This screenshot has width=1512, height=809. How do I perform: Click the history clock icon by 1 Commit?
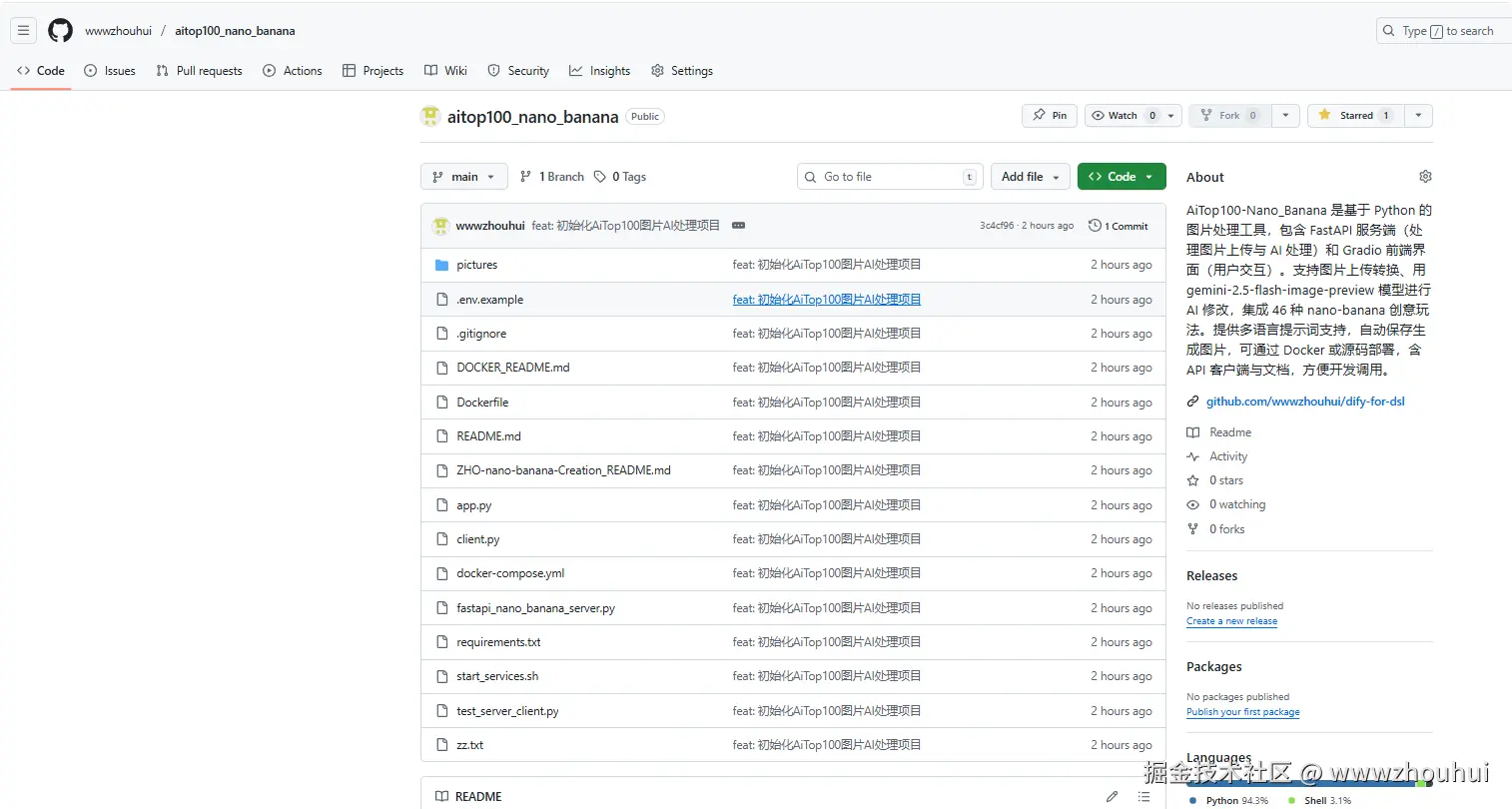(x=1095, y=226)
